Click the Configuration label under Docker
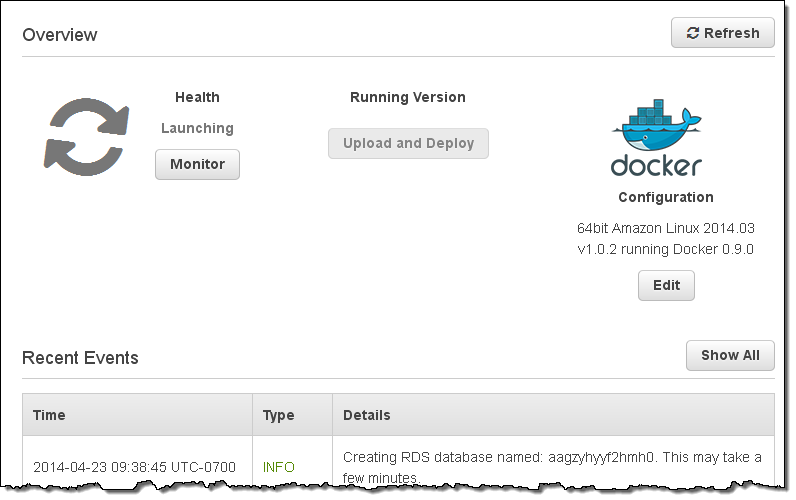The image size is (796, 500). pos(666,197)
